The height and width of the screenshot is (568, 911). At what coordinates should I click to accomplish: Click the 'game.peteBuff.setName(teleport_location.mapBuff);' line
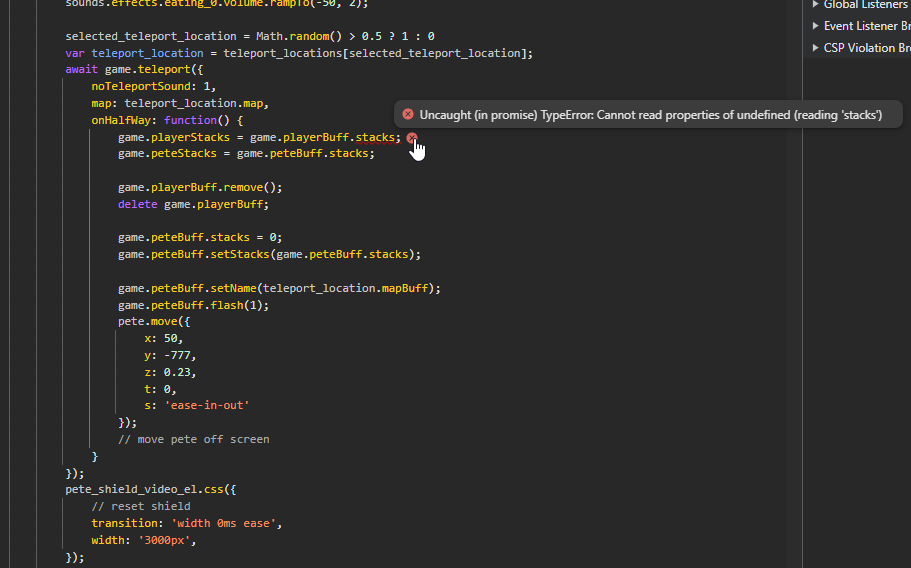pos(279,288)
